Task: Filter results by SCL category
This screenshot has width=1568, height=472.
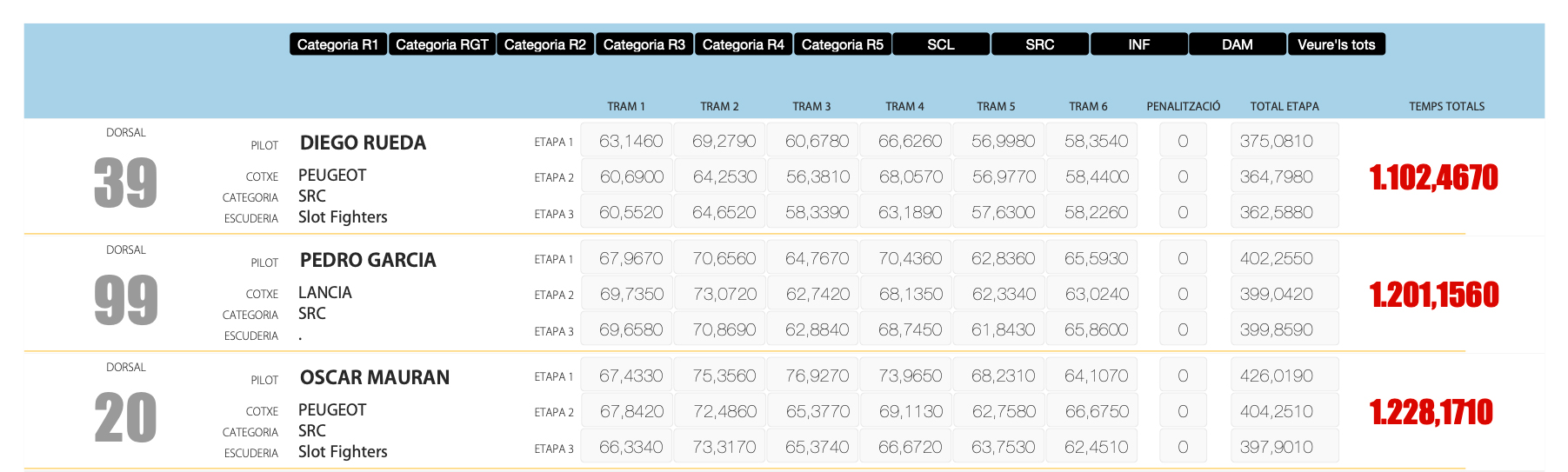Action: tap(941, 44)
